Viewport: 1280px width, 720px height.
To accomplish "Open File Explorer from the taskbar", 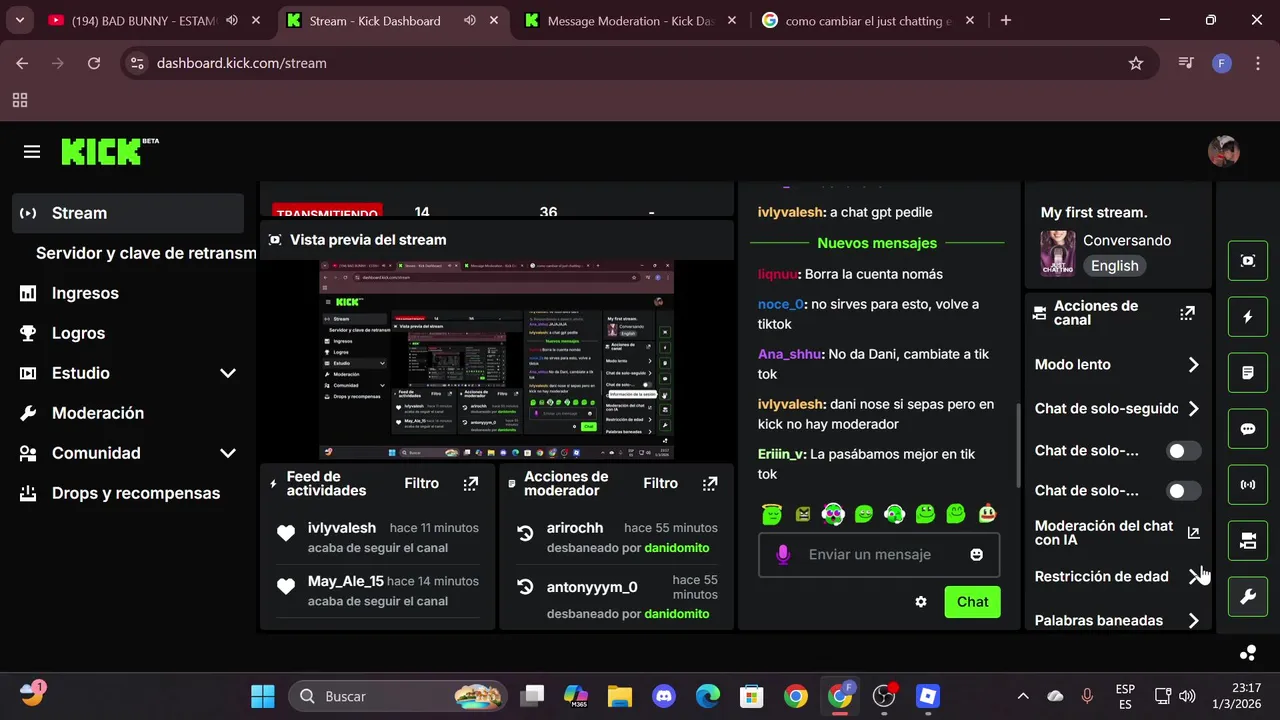I will (x=620, y=696).
